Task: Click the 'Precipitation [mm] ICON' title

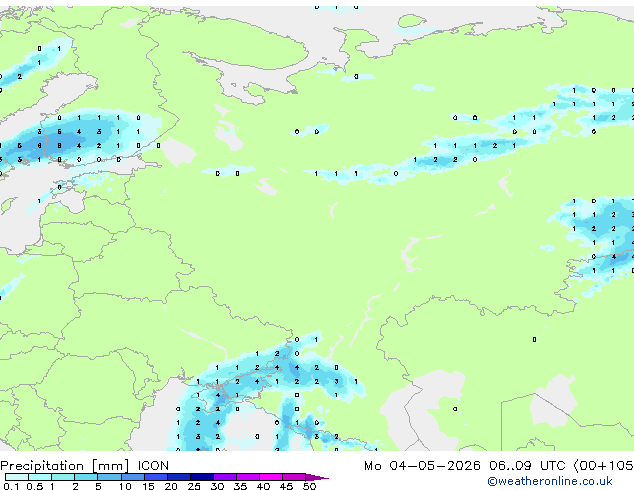Action: coord(85,466)
